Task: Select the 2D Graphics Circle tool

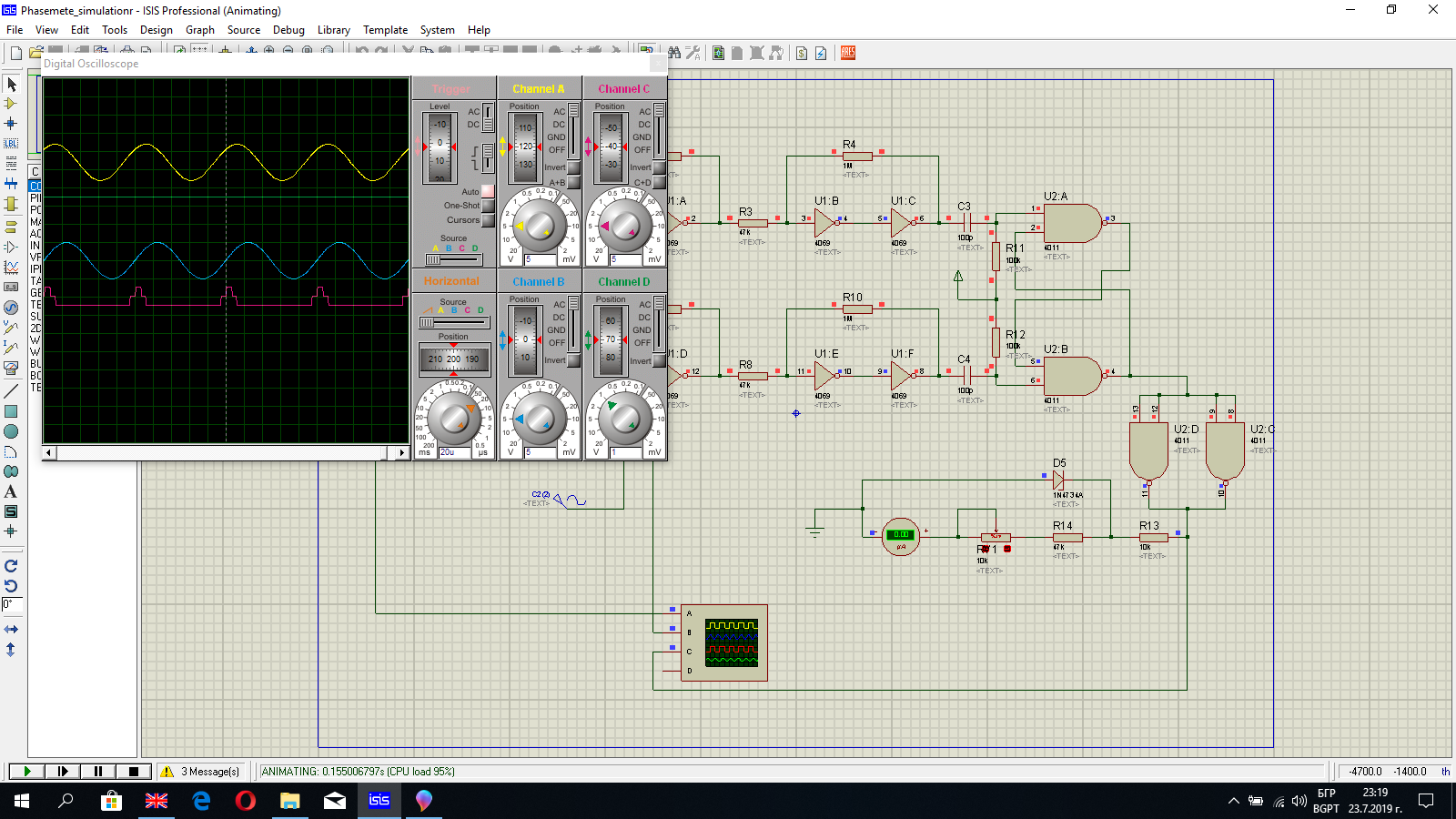Action: coord(11,431)
